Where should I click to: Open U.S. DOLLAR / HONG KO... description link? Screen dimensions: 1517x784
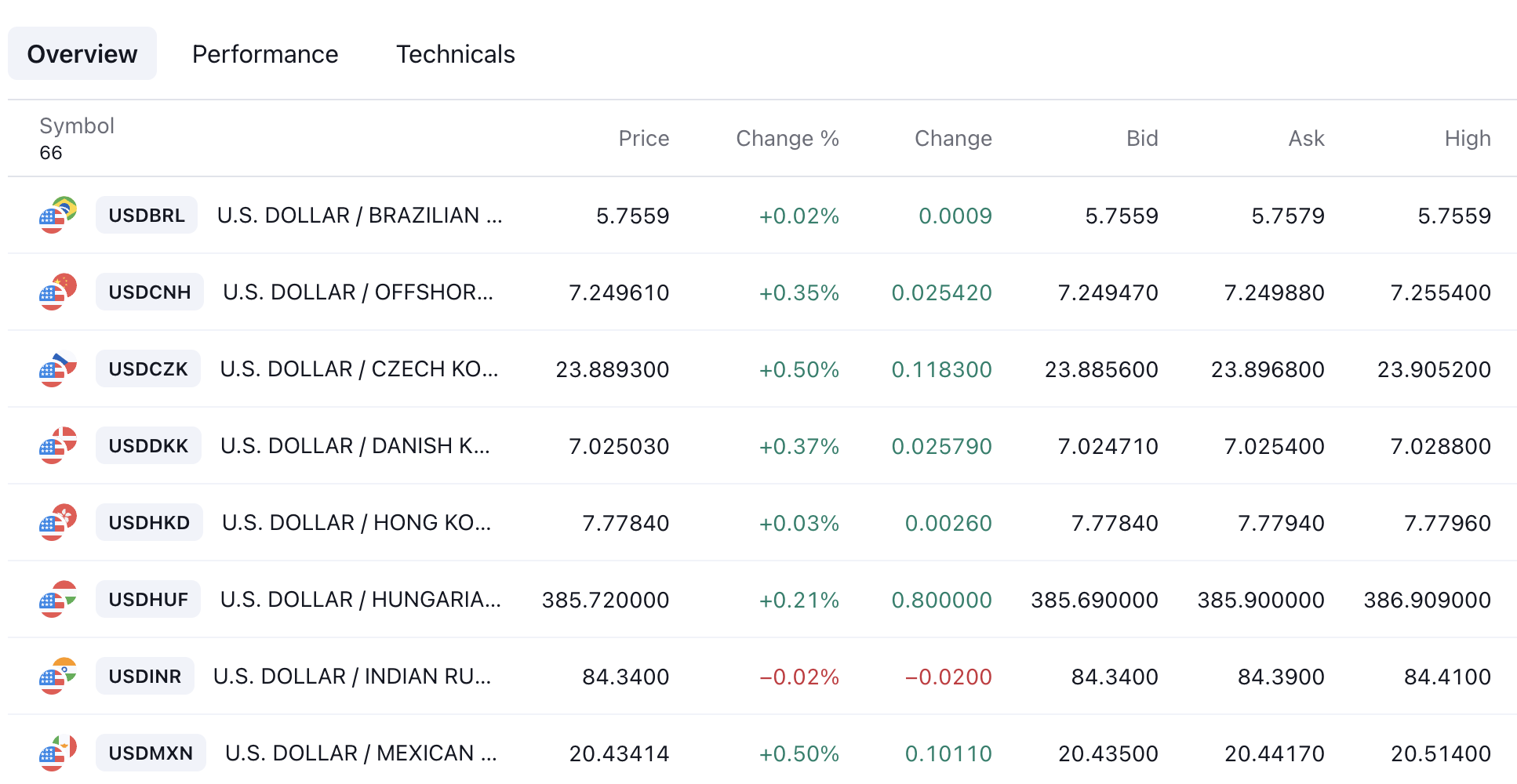pyautogui.click(x=357, y=522)
